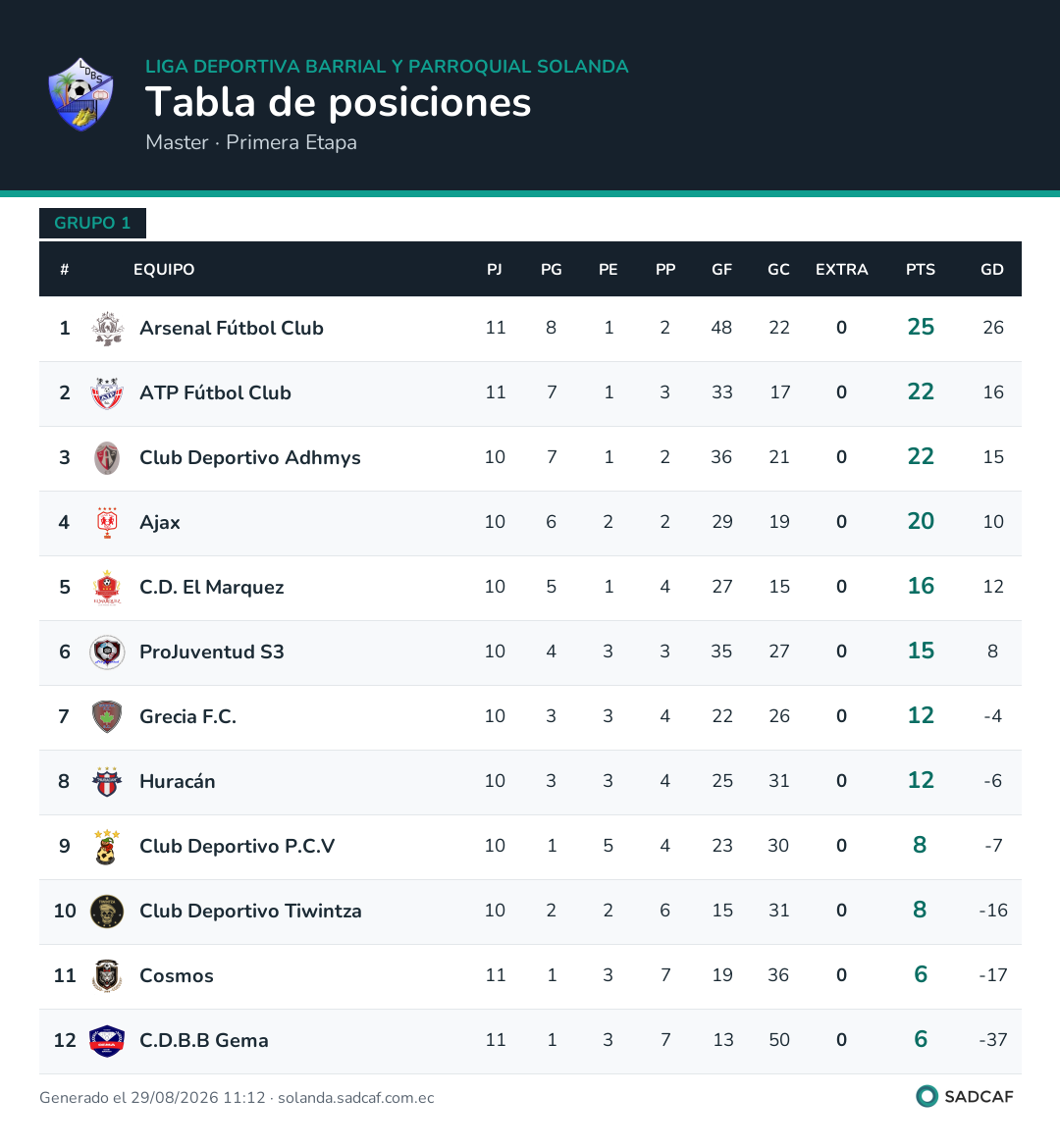
Task: Open Club Deportivo P.C.V team name
Action: [237, 847]
